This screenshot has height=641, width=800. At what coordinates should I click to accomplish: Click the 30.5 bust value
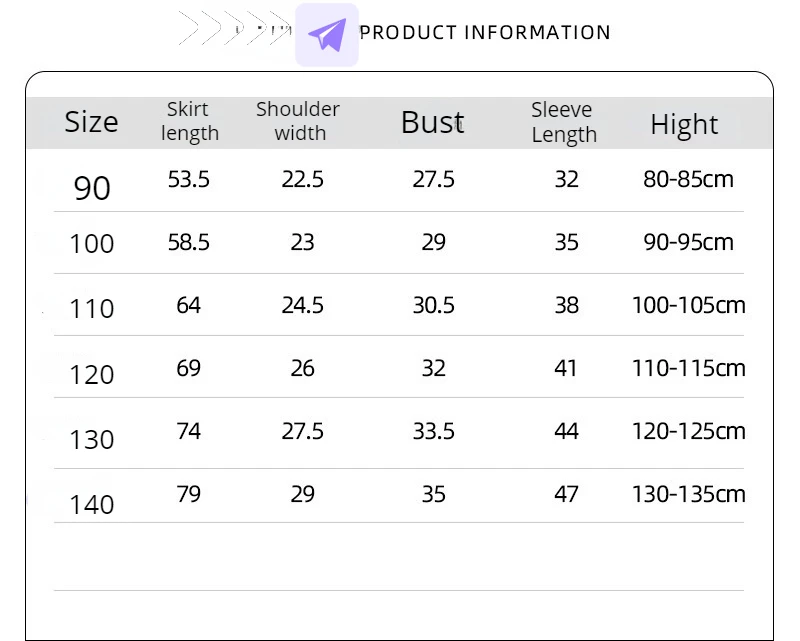click(x=434, y=305)
